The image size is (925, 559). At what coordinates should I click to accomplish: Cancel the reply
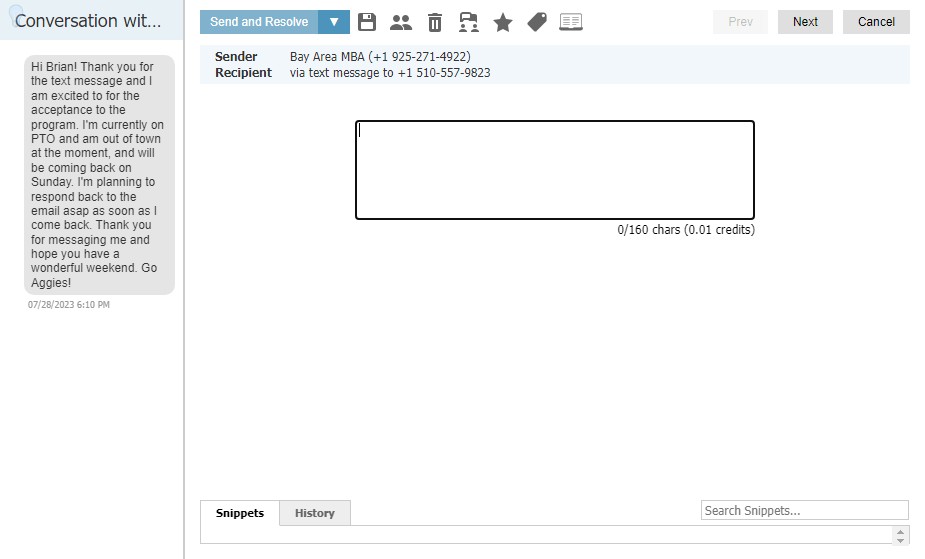(876, 22)
